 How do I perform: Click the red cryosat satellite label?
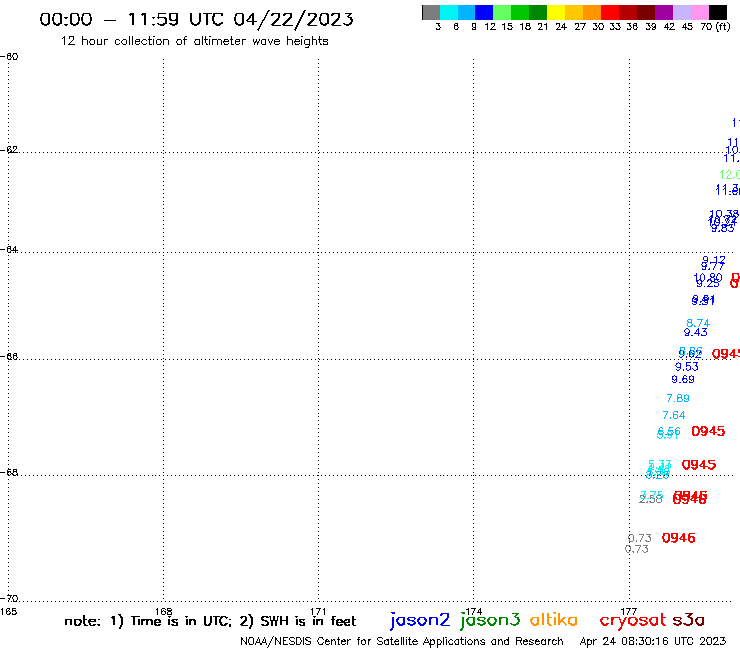tap(633, 620)
